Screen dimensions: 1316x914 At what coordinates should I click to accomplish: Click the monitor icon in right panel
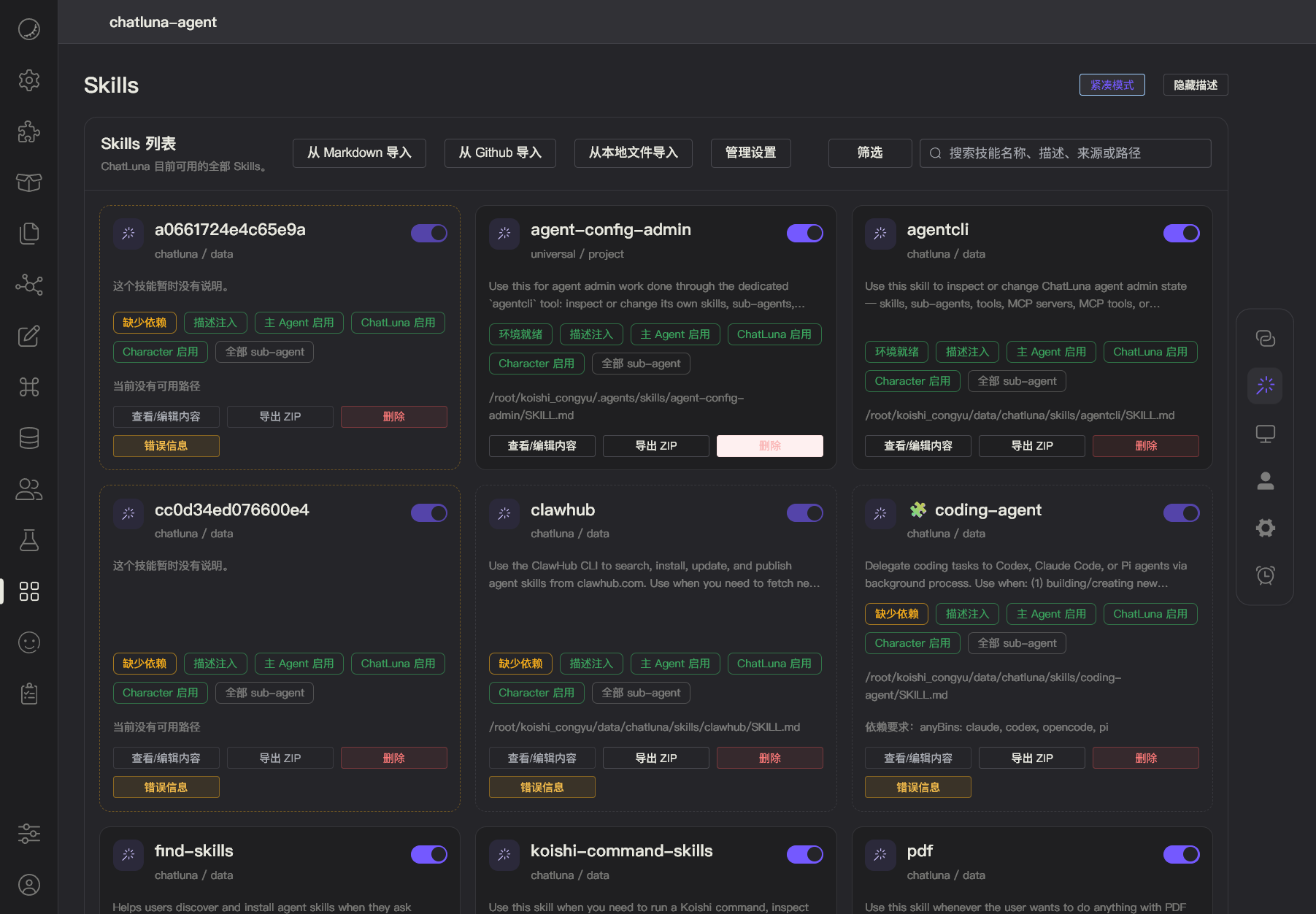pyautogui.click(x=1265, y=434)
